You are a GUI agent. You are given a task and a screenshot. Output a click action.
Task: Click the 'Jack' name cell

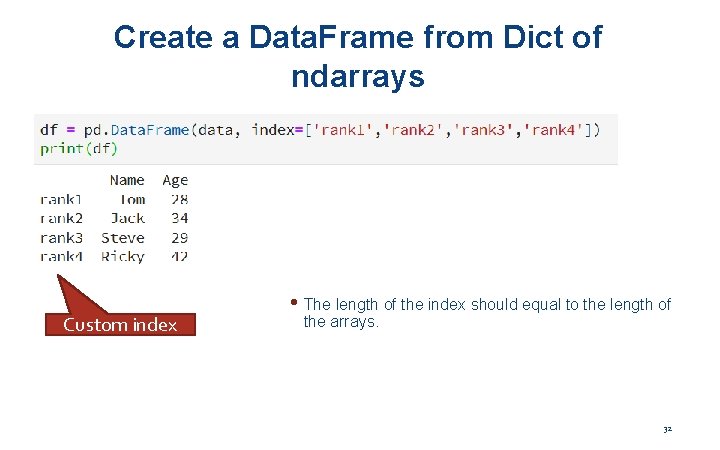[x=128, y=219]
